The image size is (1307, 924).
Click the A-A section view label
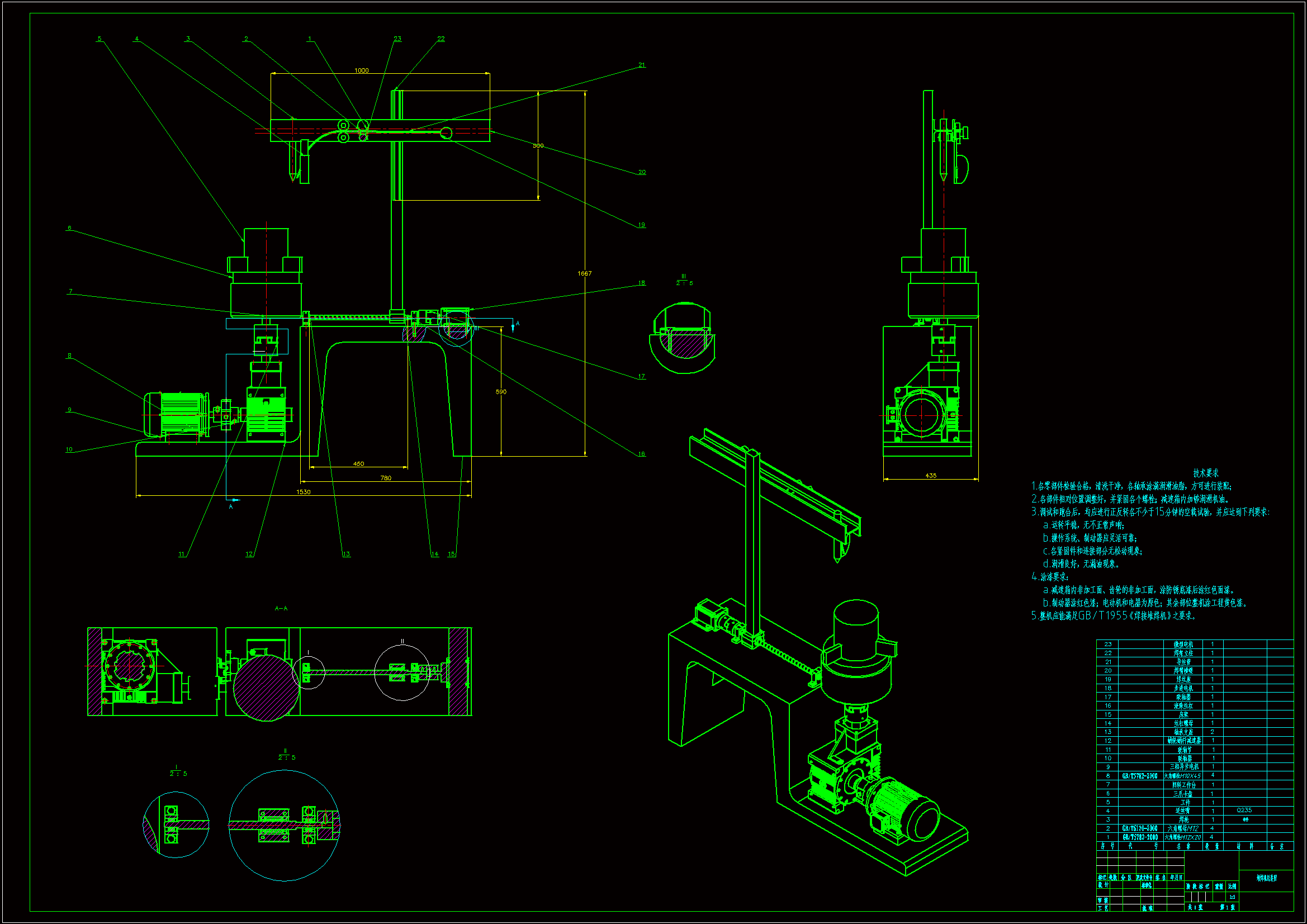coord(281,608)
